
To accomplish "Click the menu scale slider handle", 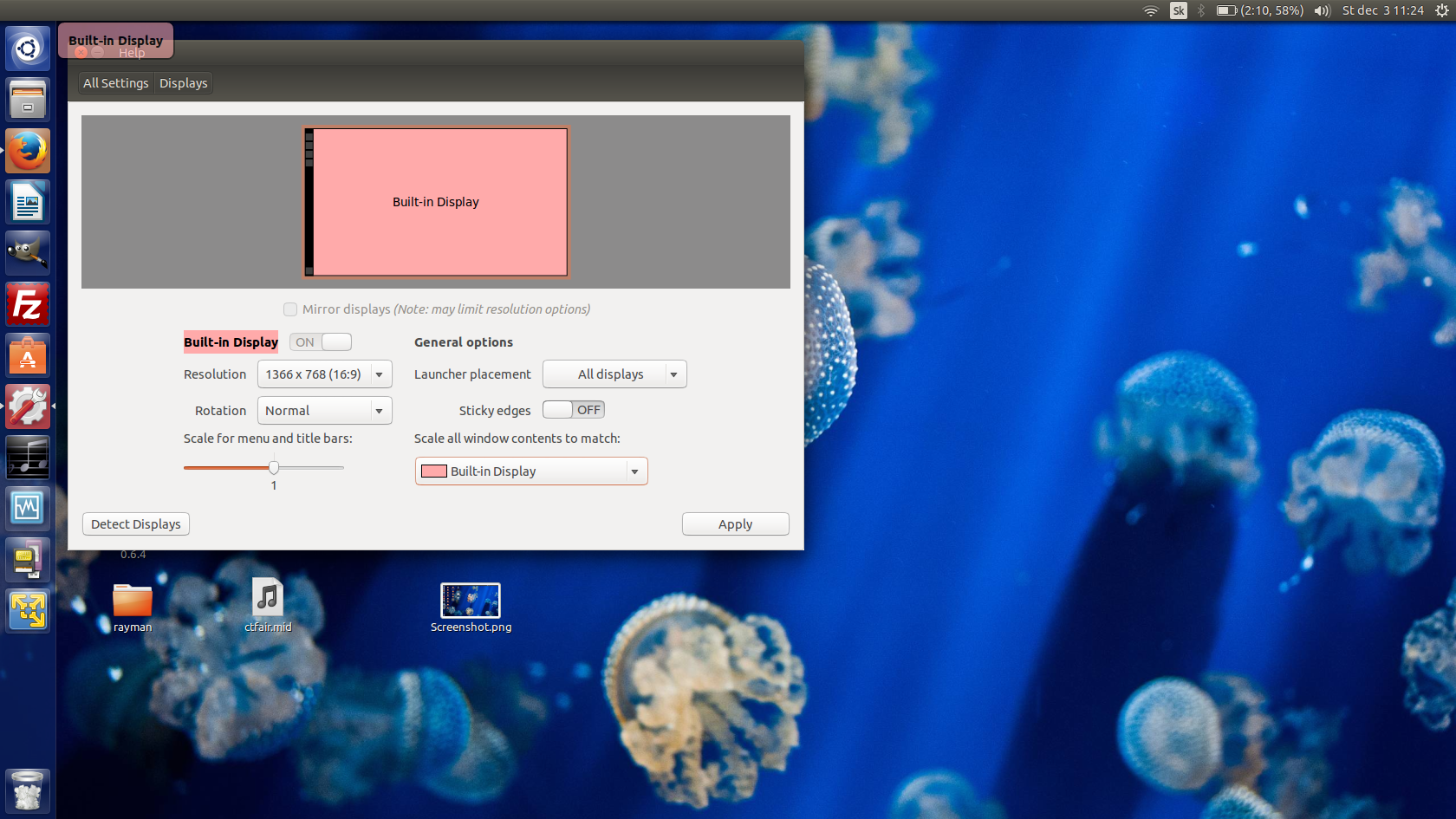I will point(274,468).
